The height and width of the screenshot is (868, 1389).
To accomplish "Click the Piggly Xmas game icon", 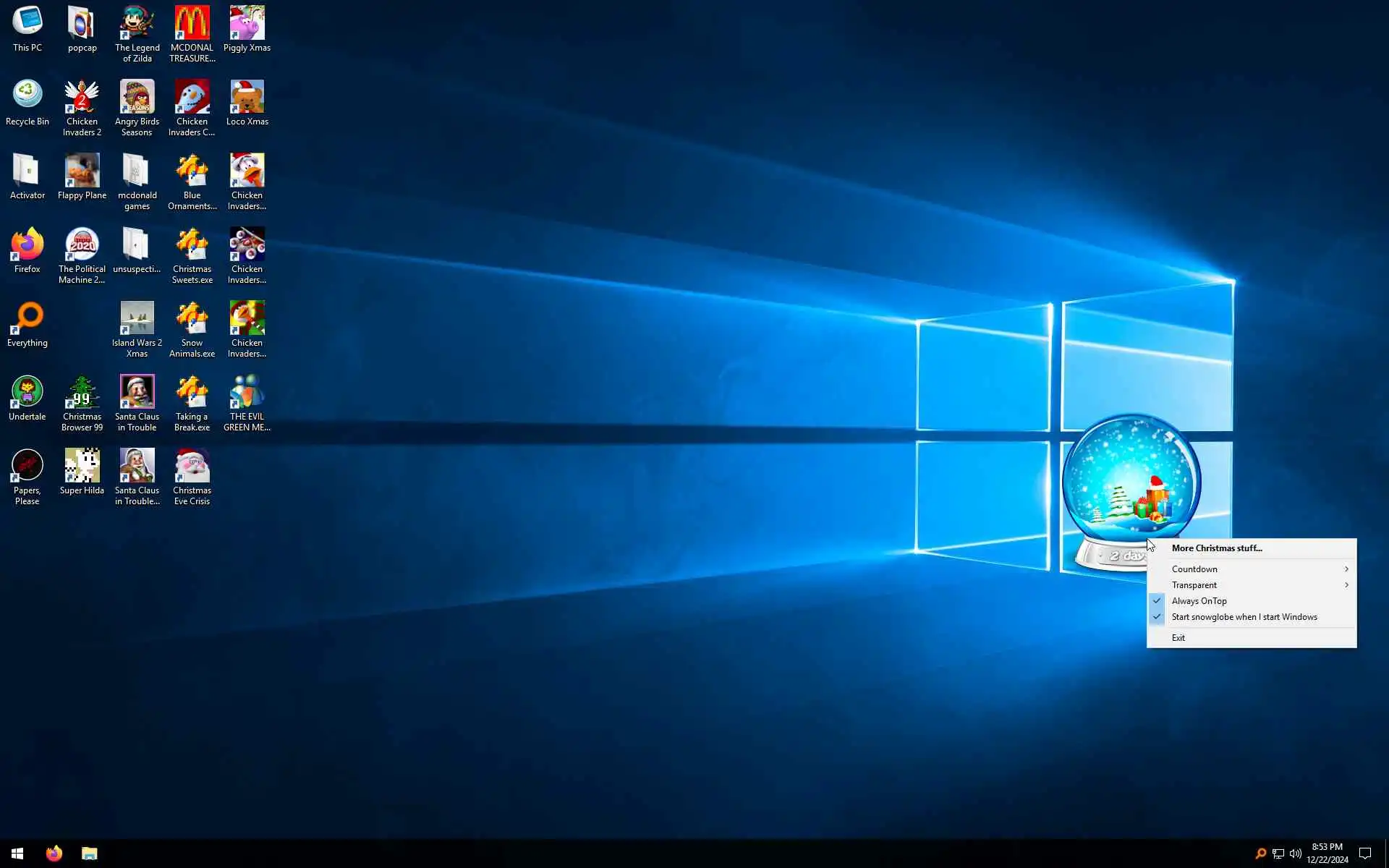I will tap(247, 24).
